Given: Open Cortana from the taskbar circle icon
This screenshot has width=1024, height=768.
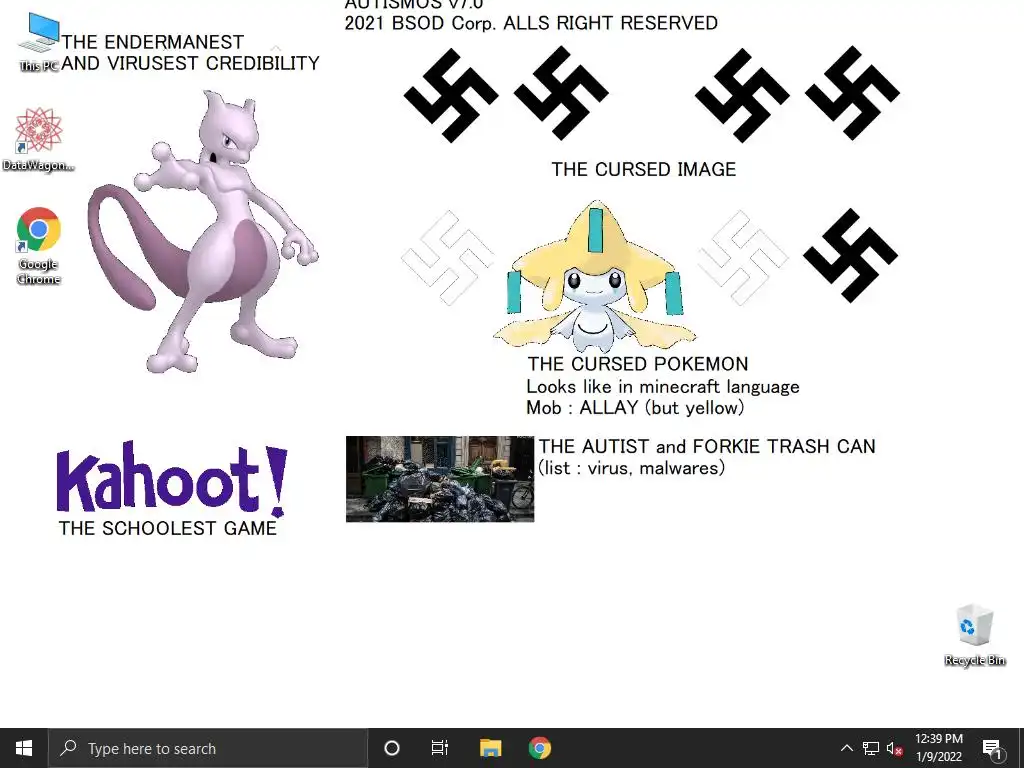Looking at the screenshot, I should 392,748.
